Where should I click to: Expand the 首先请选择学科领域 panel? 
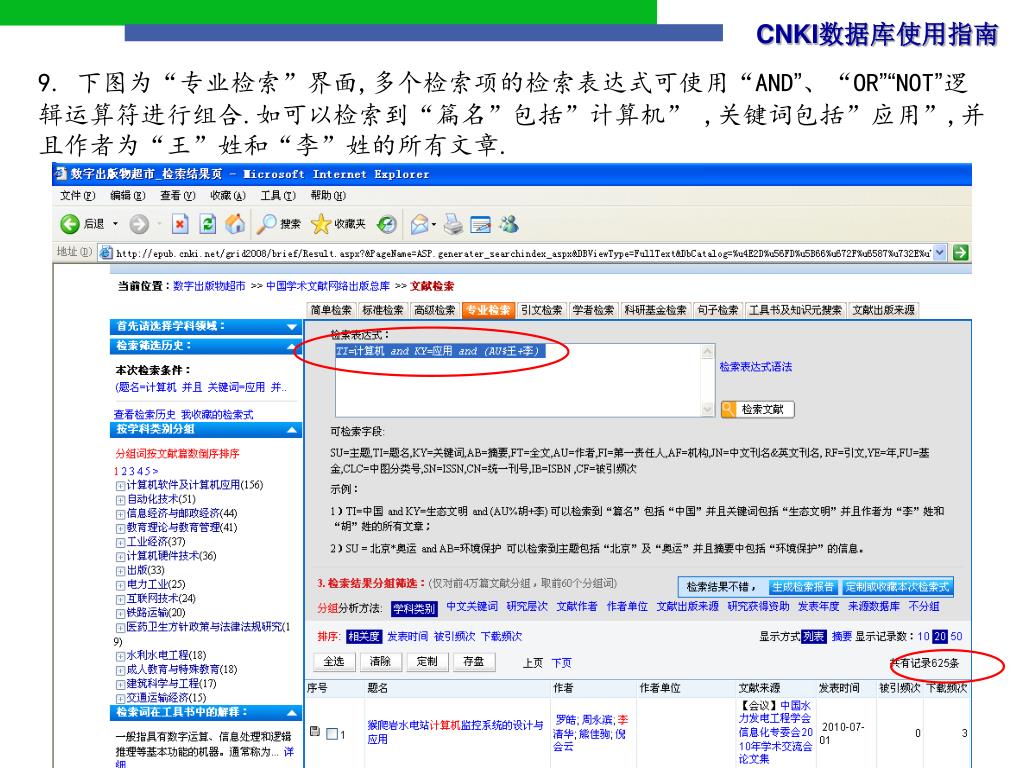tap(291, 327)
